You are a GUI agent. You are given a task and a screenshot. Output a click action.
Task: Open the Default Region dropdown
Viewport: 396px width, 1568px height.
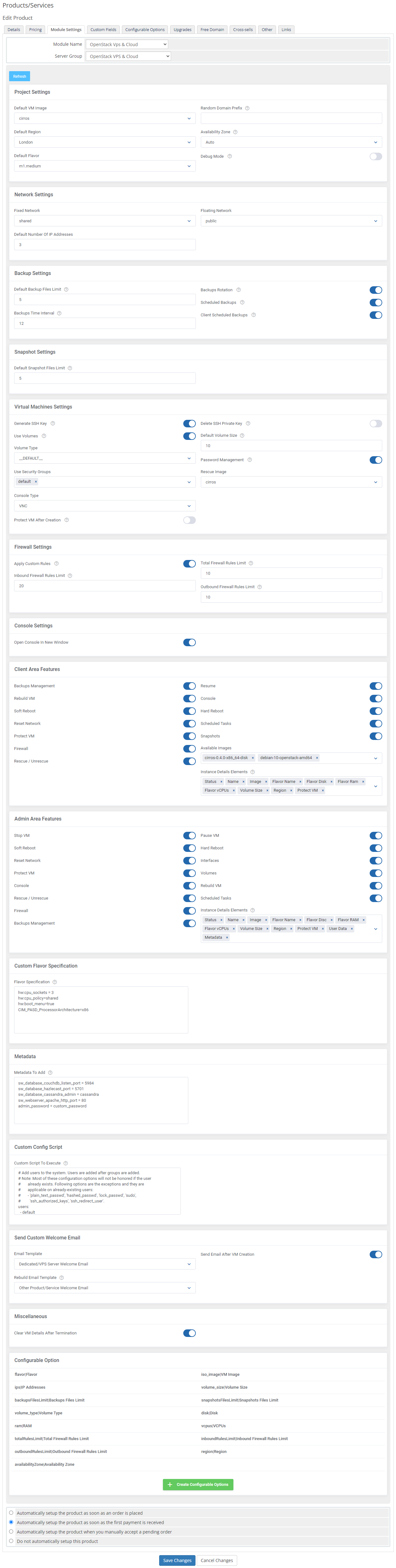coord(105,142)
